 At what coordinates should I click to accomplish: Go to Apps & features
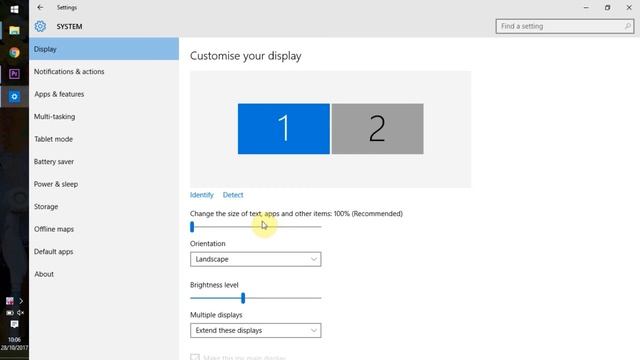[x=104, y=94]
